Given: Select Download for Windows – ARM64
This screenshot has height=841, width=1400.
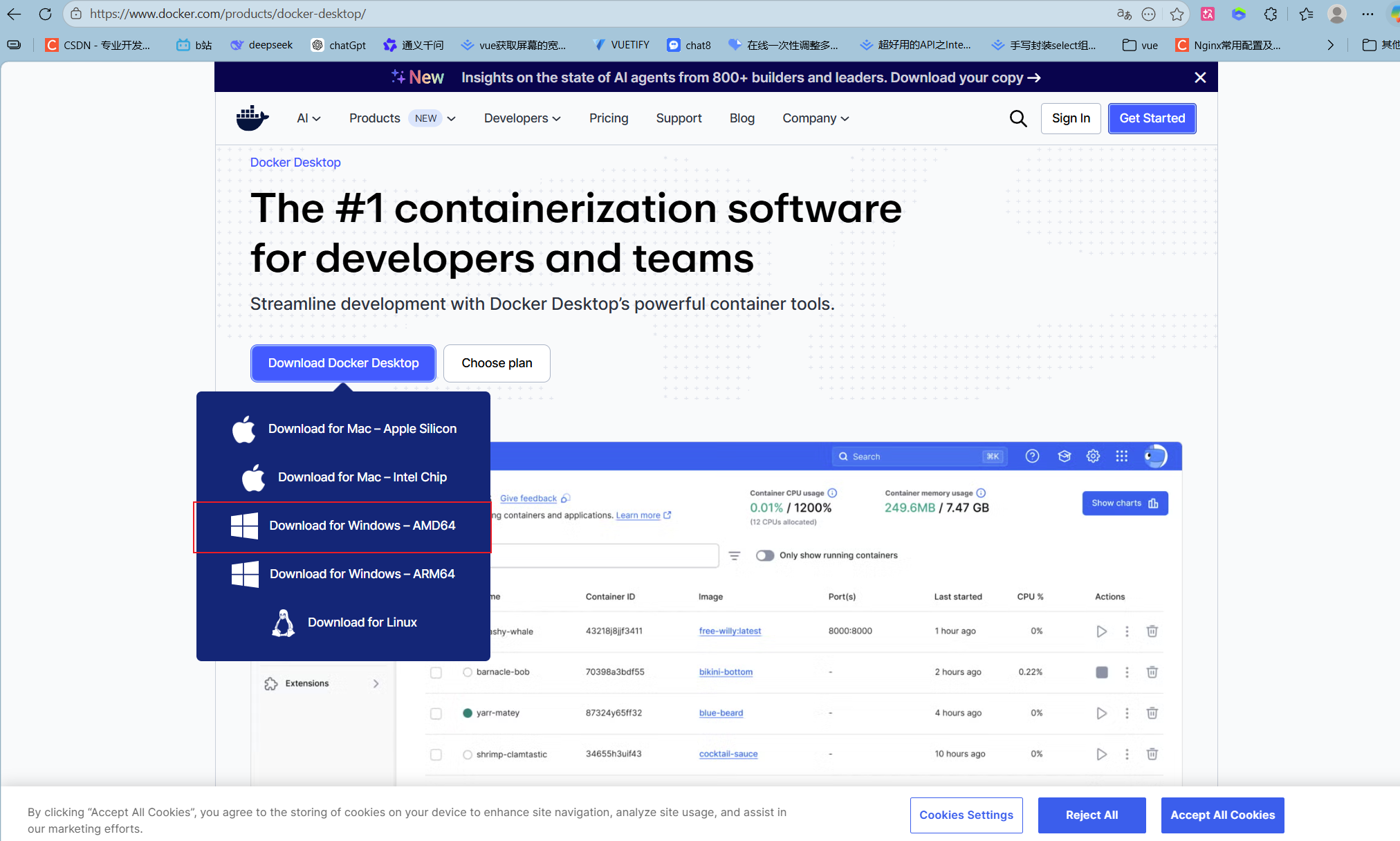Looking at the screenshot, I should pos(344,574).
